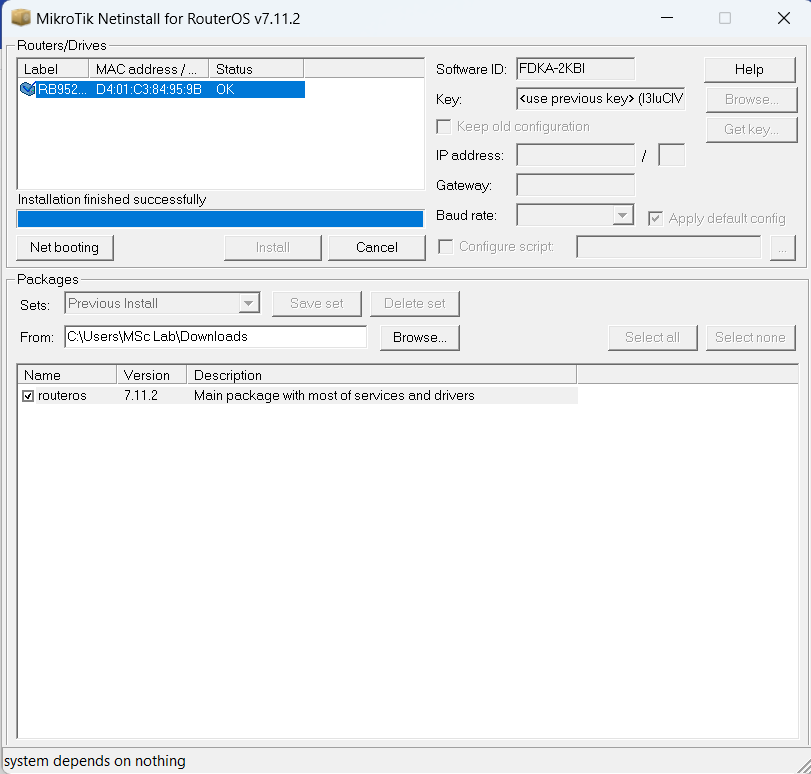Image resolution: width=811 pixels, height=774 pixels.
Task: Open the Baud rate dropdown
Action: tap(623, 215)
